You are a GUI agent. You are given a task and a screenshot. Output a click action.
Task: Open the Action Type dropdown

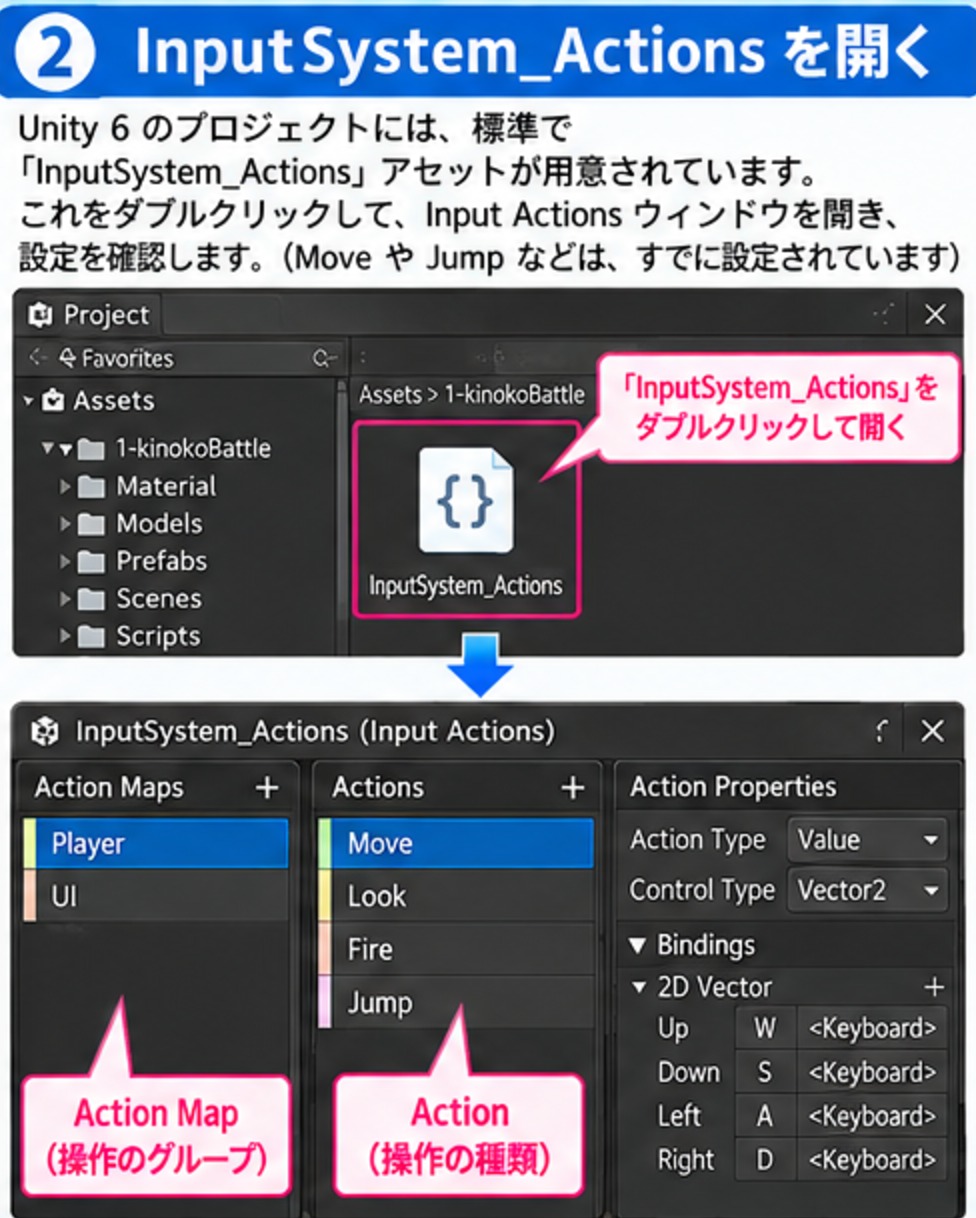tap(867, 840)
